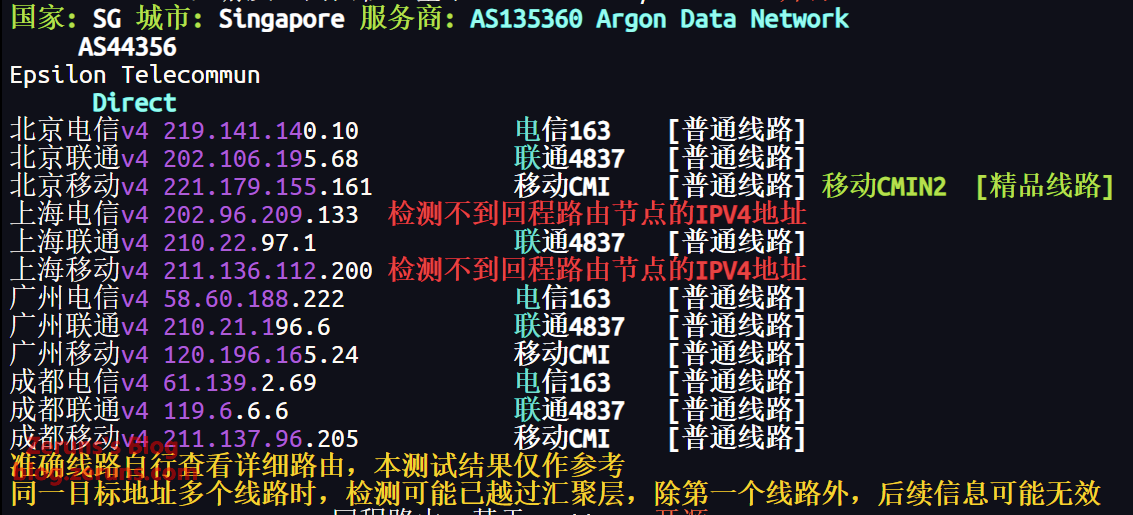1133x515 pixels.
Task: Click the green 移动CMIN2 label
Action: point(884,186)
